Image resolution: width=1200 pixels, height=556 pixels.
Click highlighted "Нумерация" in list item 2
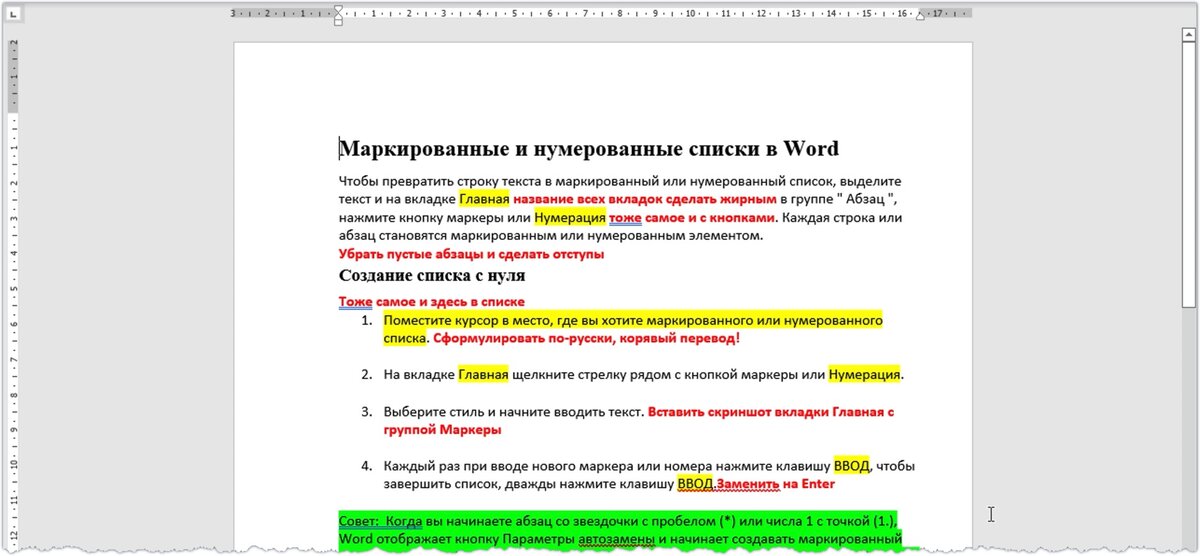click(865, 375)
